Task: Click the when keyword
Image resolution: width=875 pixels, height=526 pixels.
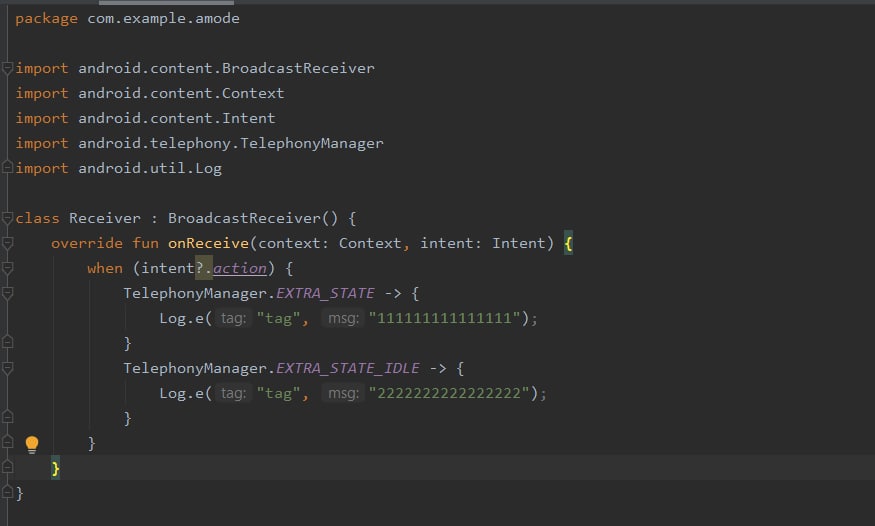Action: [x=104, y=268]
